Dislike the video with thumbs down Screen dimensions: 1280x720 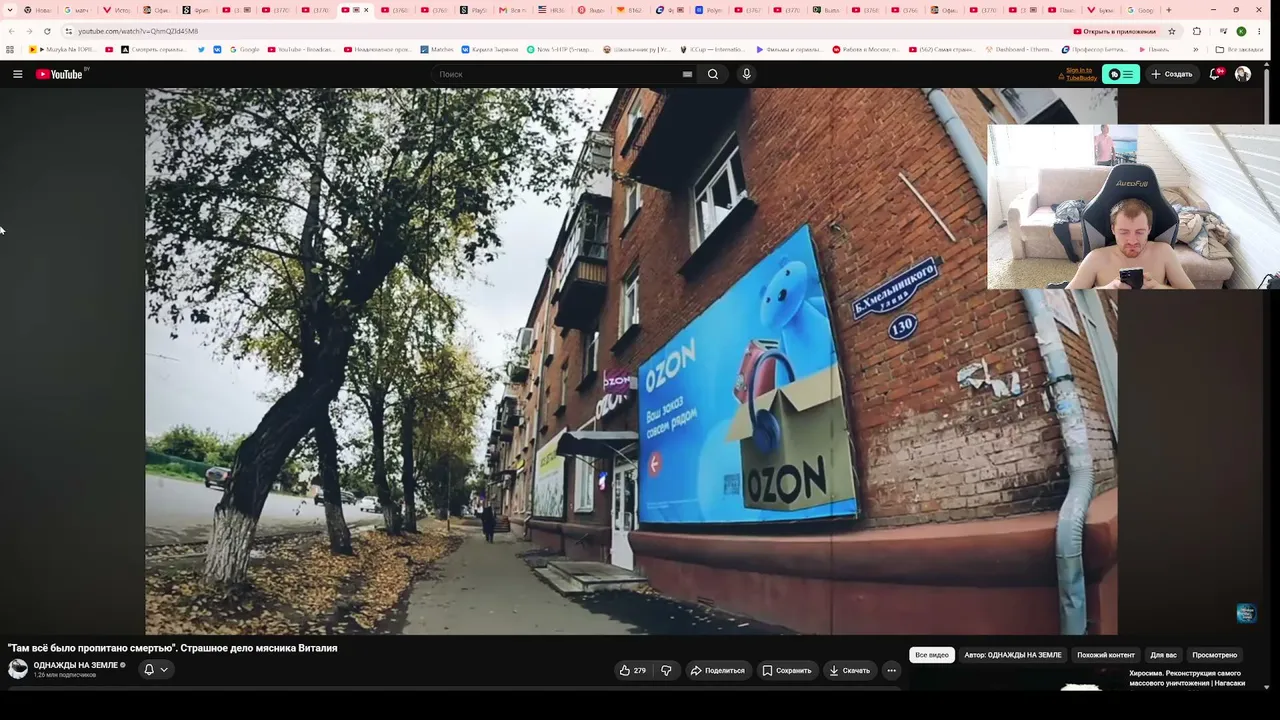coord(666,670)
